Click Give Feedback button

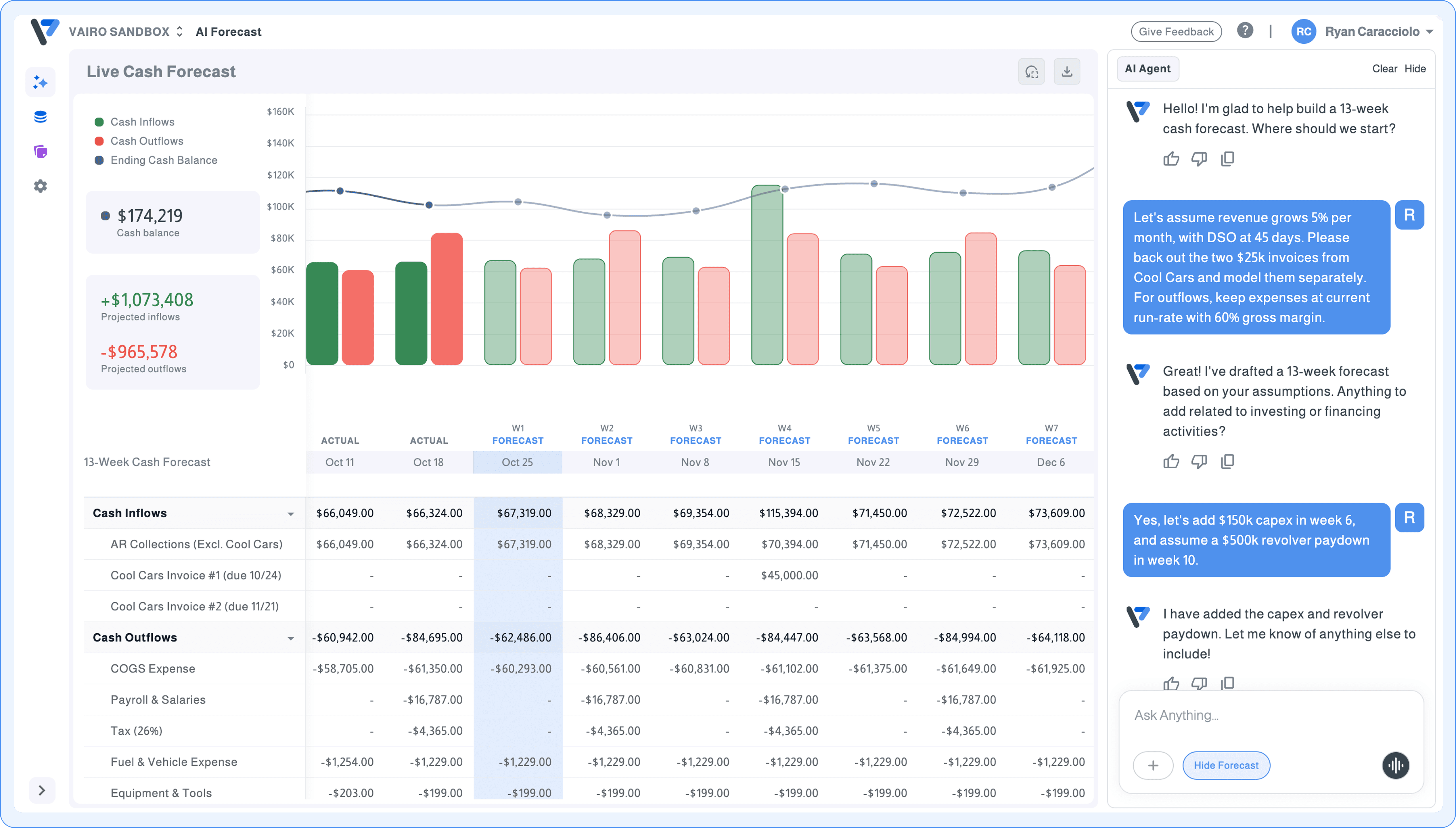1176,32
